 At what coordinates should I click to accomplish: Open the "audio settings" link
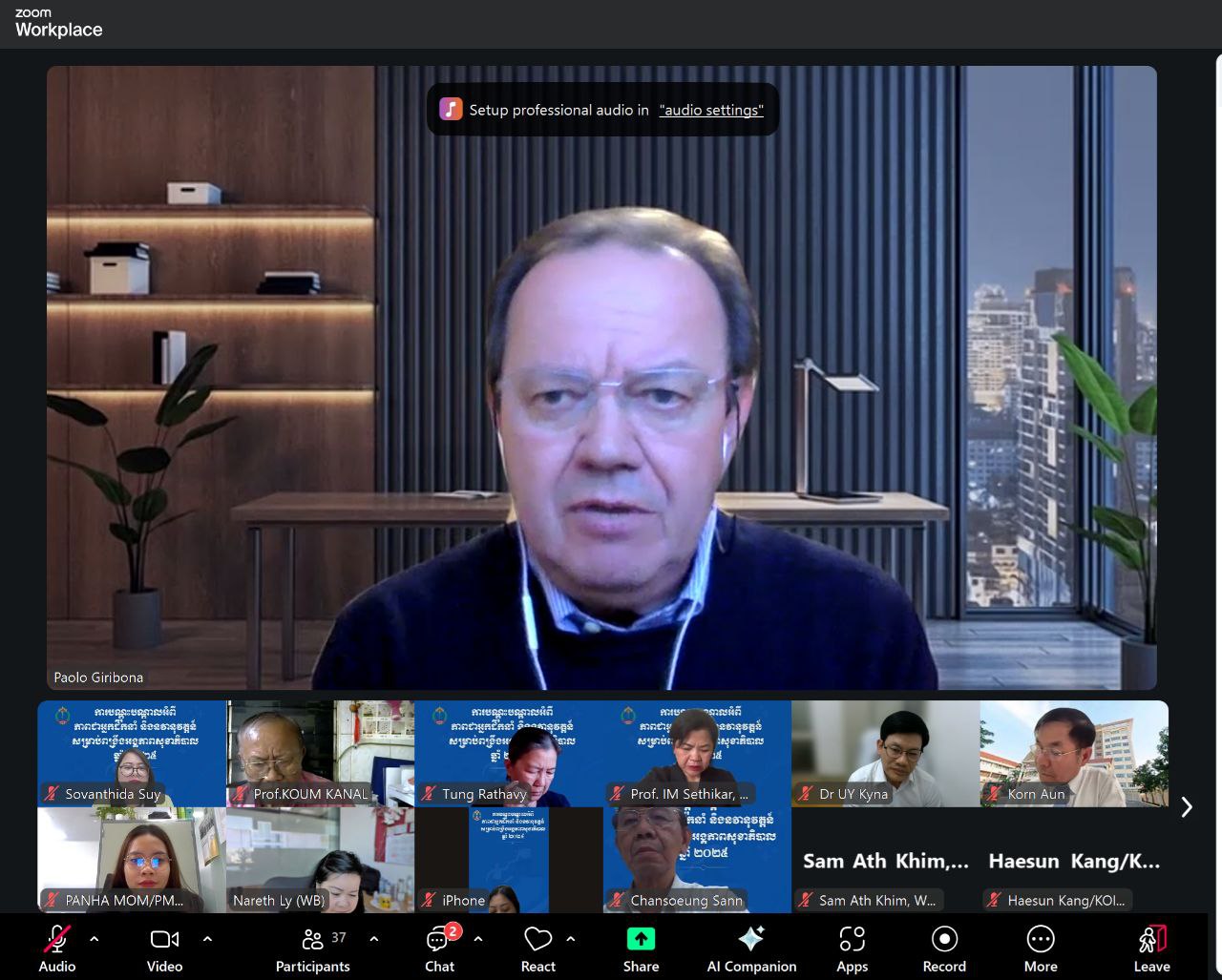711,110
